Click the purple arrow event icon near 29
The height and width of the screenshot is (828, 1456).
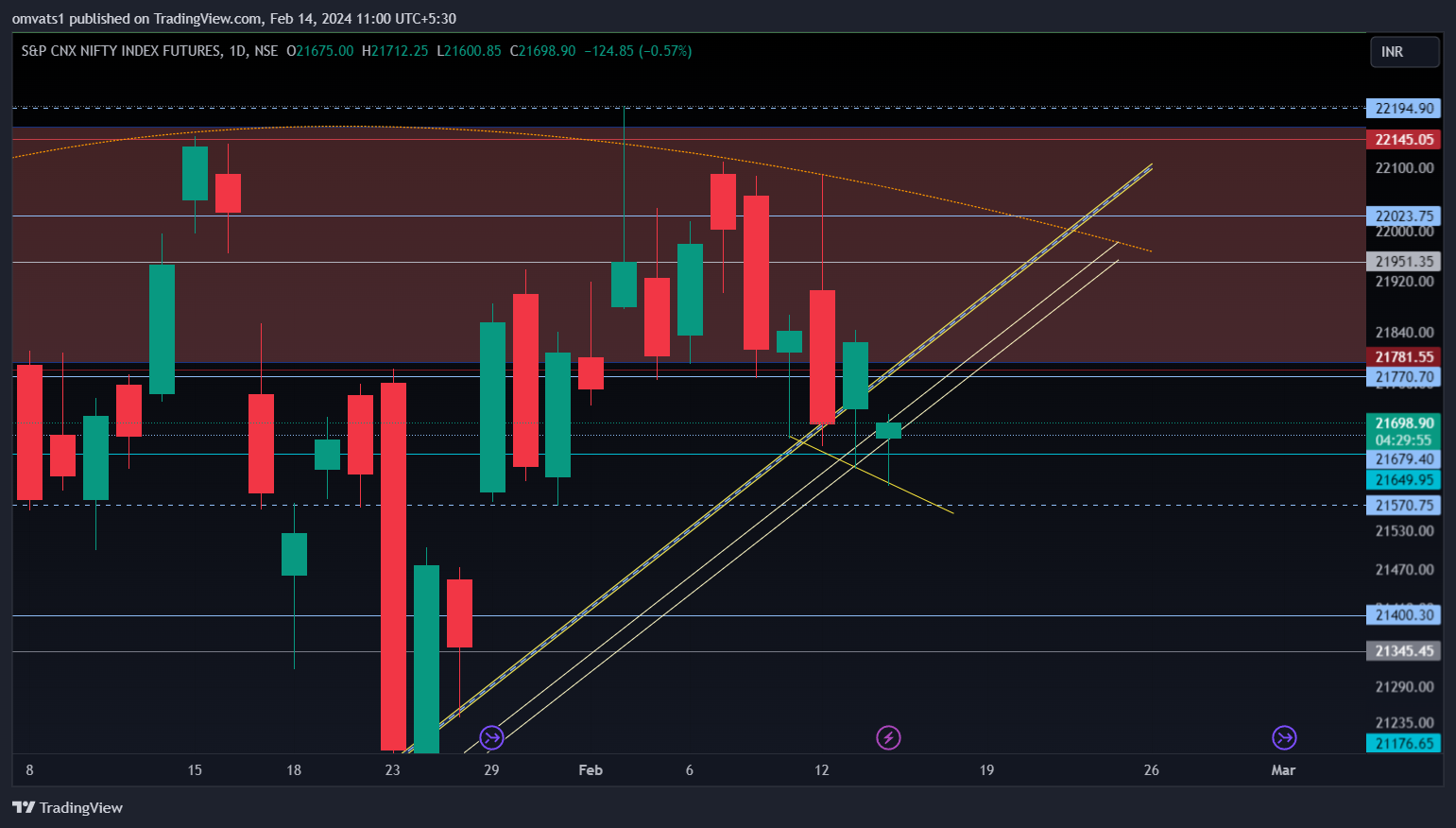(x=491, y=737)
